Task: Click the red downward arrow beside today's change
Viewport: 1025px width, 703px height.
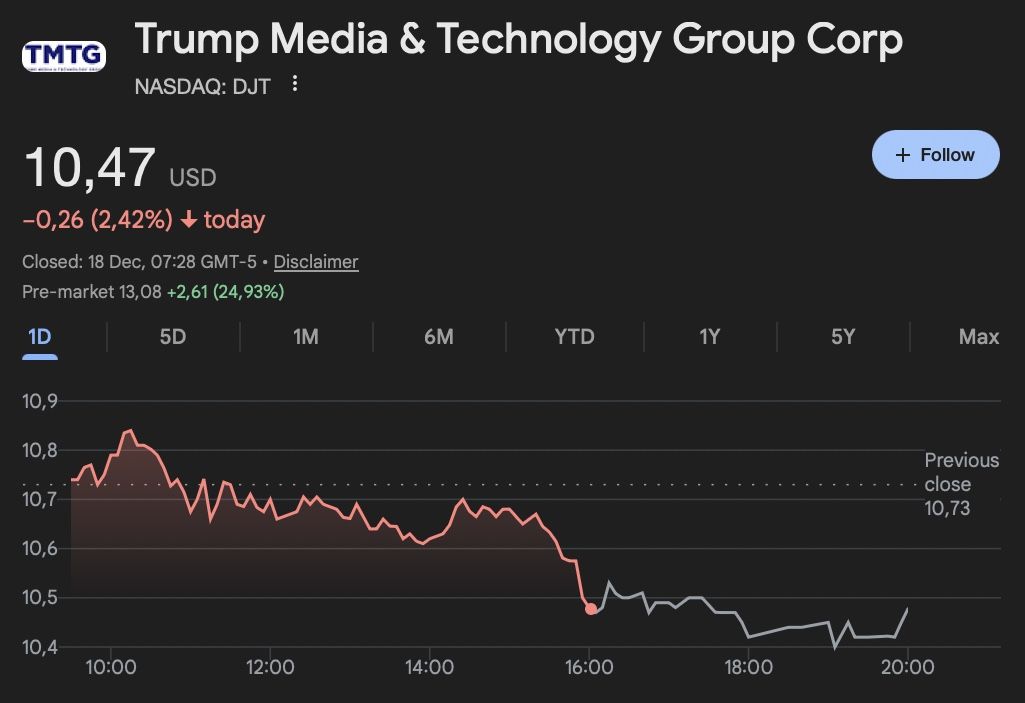Action: pyautogui.click(x=187, y=219)
